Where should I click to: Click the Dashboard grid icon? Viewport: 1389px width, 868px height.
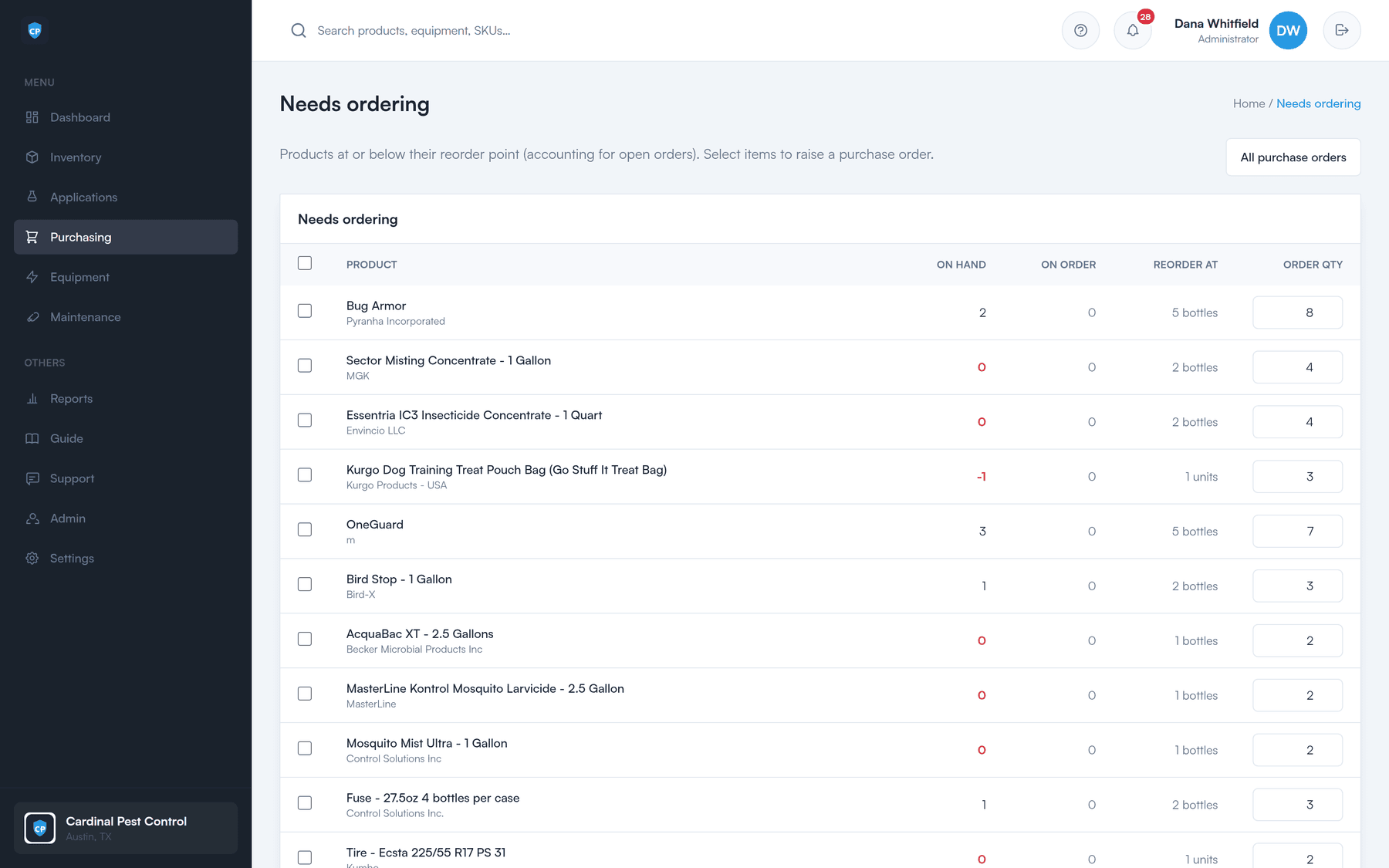[32, 117]
